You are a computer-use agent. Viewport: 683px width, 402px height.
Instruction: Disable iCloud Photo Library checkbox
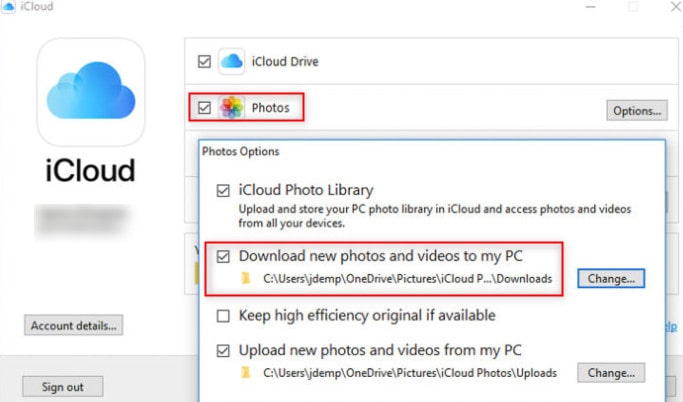click(x=223, y=191)
